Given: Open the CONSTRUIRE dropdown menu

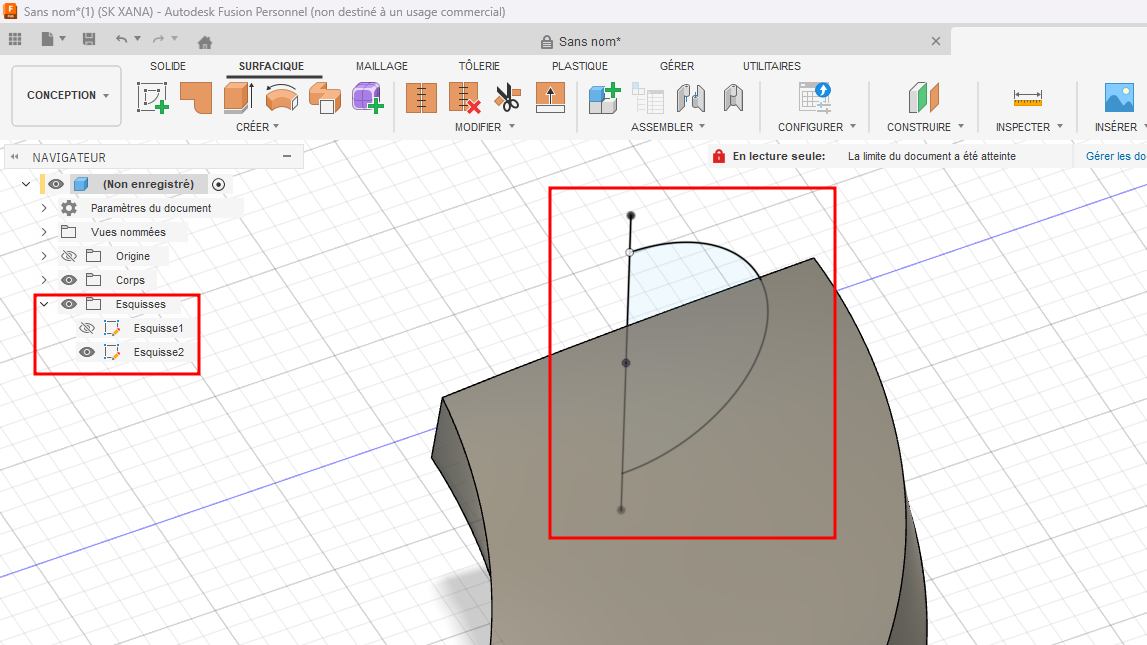Looking at the screenshot, I should pyautogui.click(x=925, y=127).
